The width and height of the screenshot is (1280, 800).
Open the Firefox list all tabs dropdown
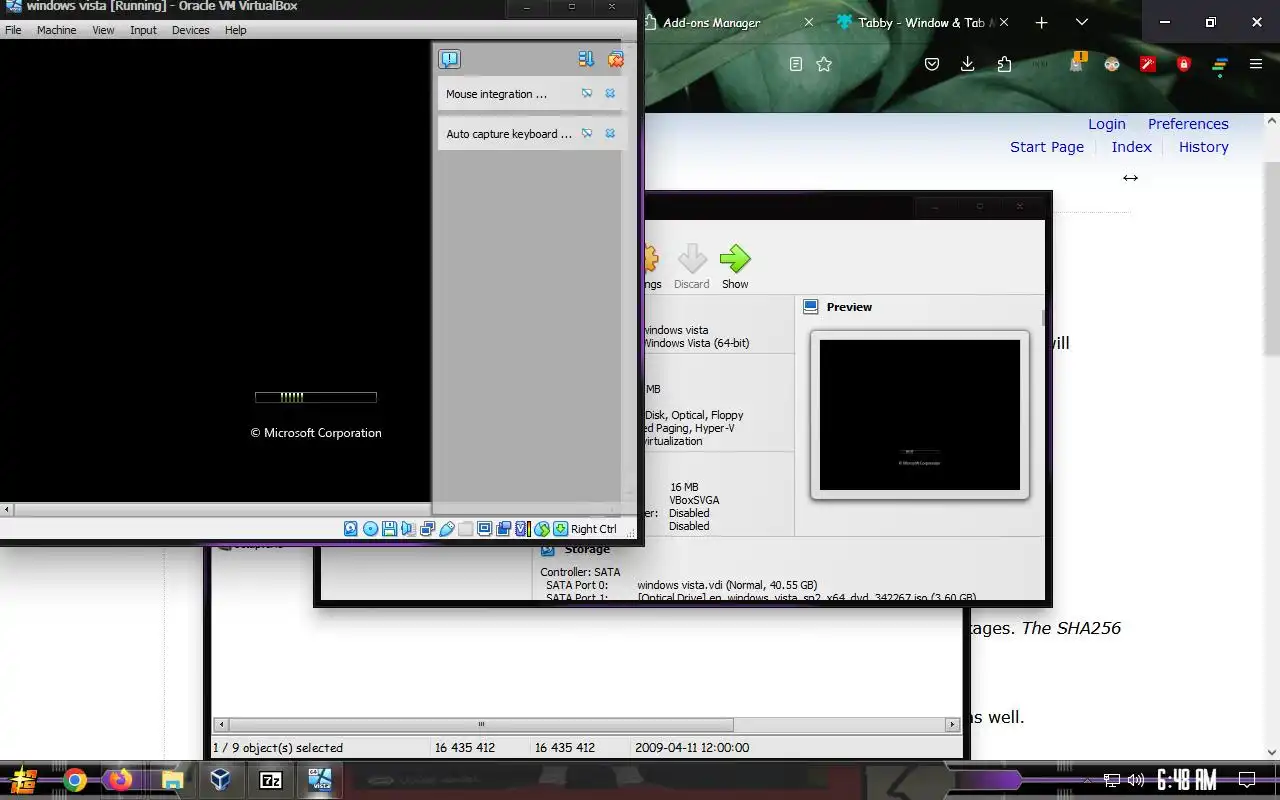point(1082,22)
